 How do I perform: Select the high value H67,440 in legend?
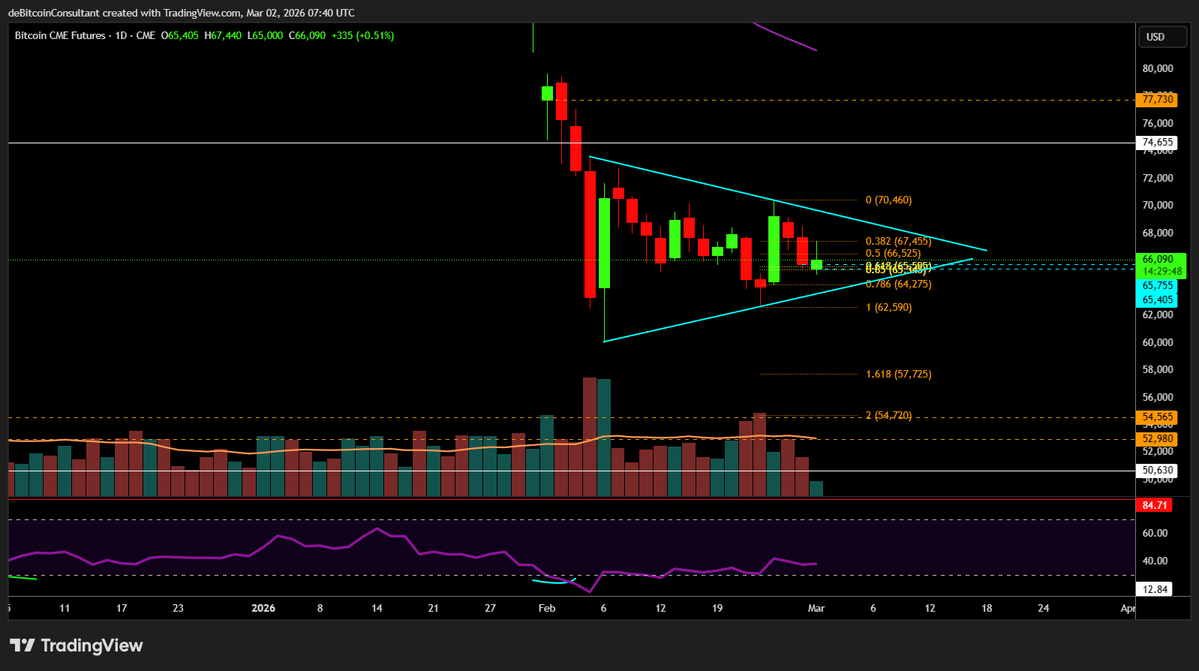[x=223, y=35]
